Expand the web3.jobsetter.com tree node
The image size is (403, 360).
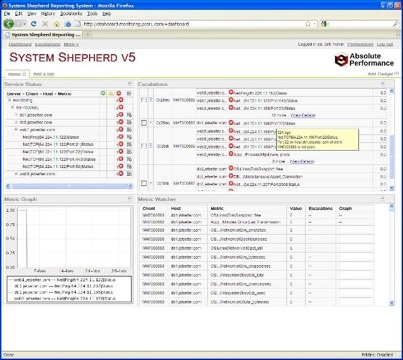(16, 174)
